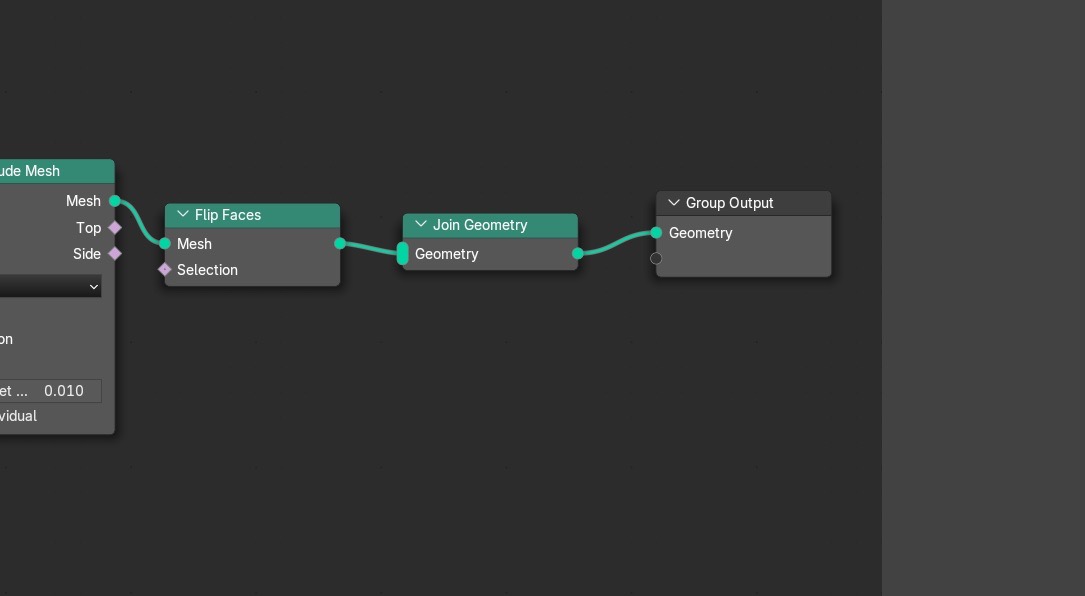Click the Top output diamond socket
The image size is (1085, 596).
(115, 228)
